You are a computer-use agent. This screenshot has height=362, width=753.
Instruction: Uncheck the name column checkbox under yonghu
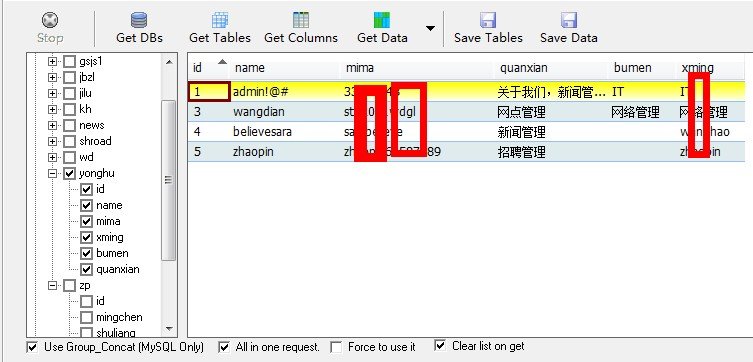point(86,205)
